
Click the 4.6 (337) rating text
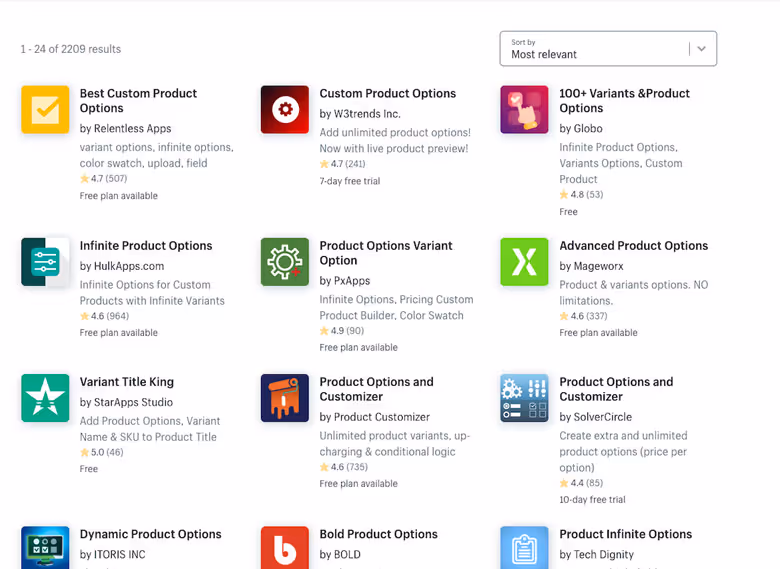tap(584, 316)
